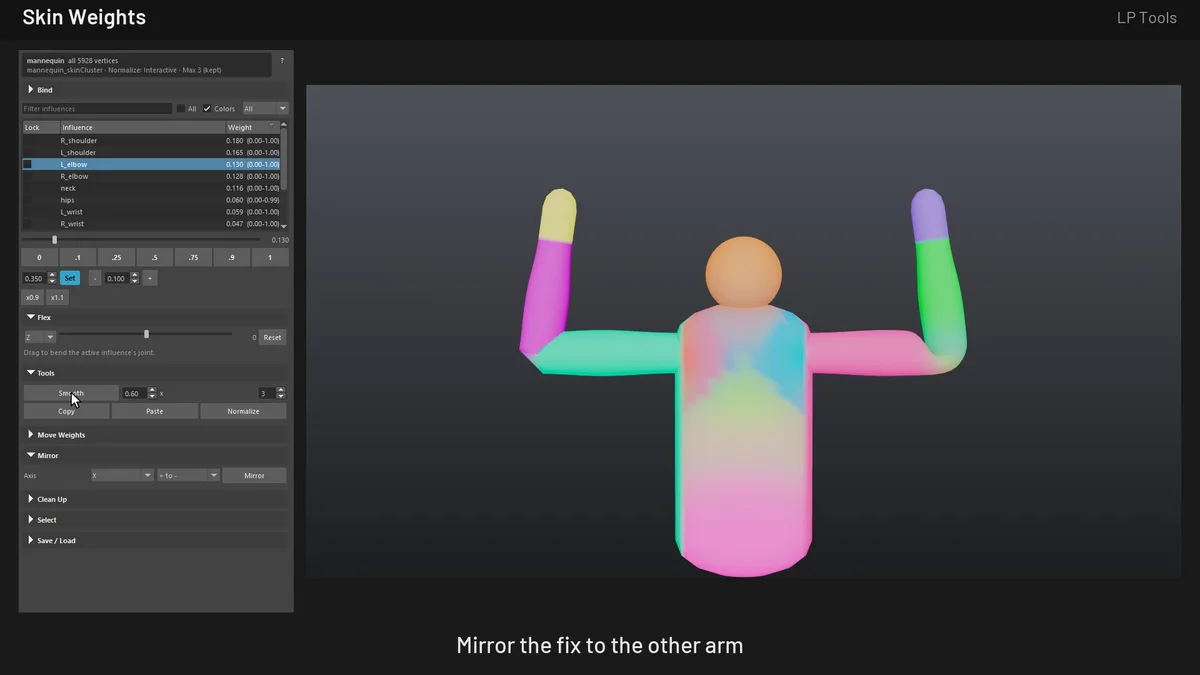Normalize the weights
Image resolution: width=1200 pixels, height=675 pixels.
pos(243,411)
